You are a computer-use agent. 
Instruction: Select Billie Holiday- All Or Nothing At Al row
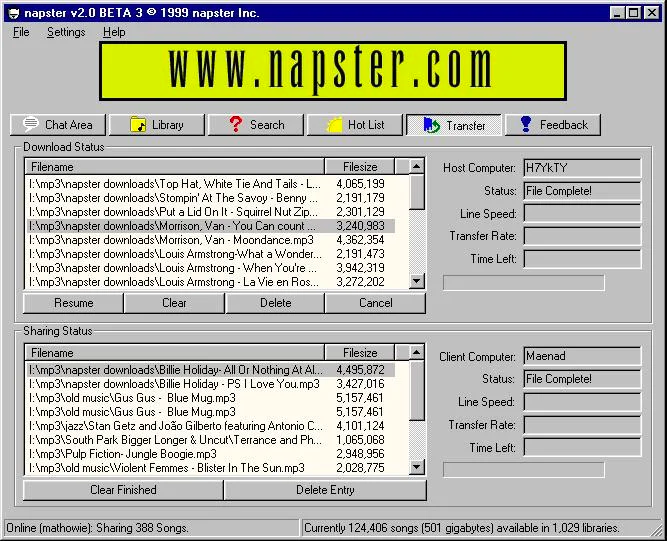click(x=211, y=370)
